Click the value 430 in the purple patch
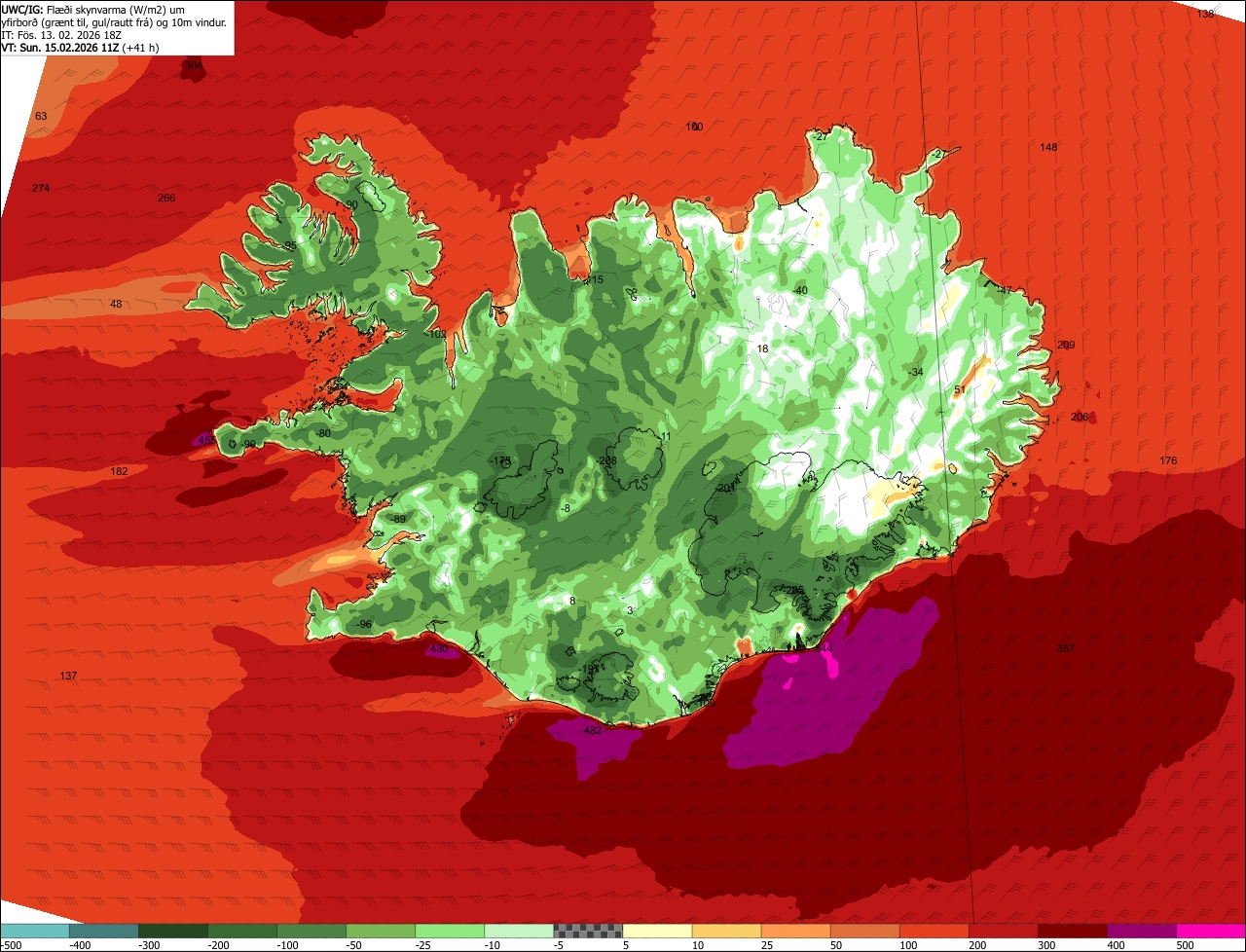This screenshot has width=1246, height=952. coord(438,648)
